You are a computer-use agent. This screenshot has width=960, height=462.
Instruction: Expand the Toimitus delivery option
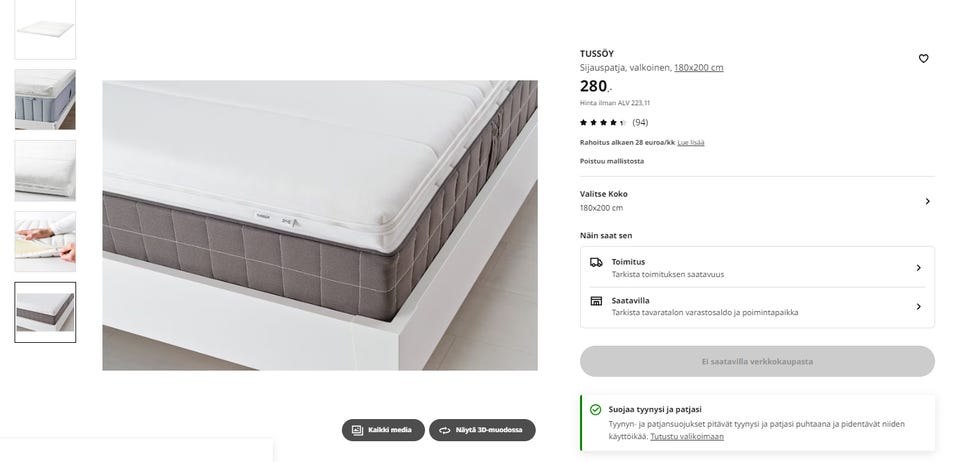(918, 268)
